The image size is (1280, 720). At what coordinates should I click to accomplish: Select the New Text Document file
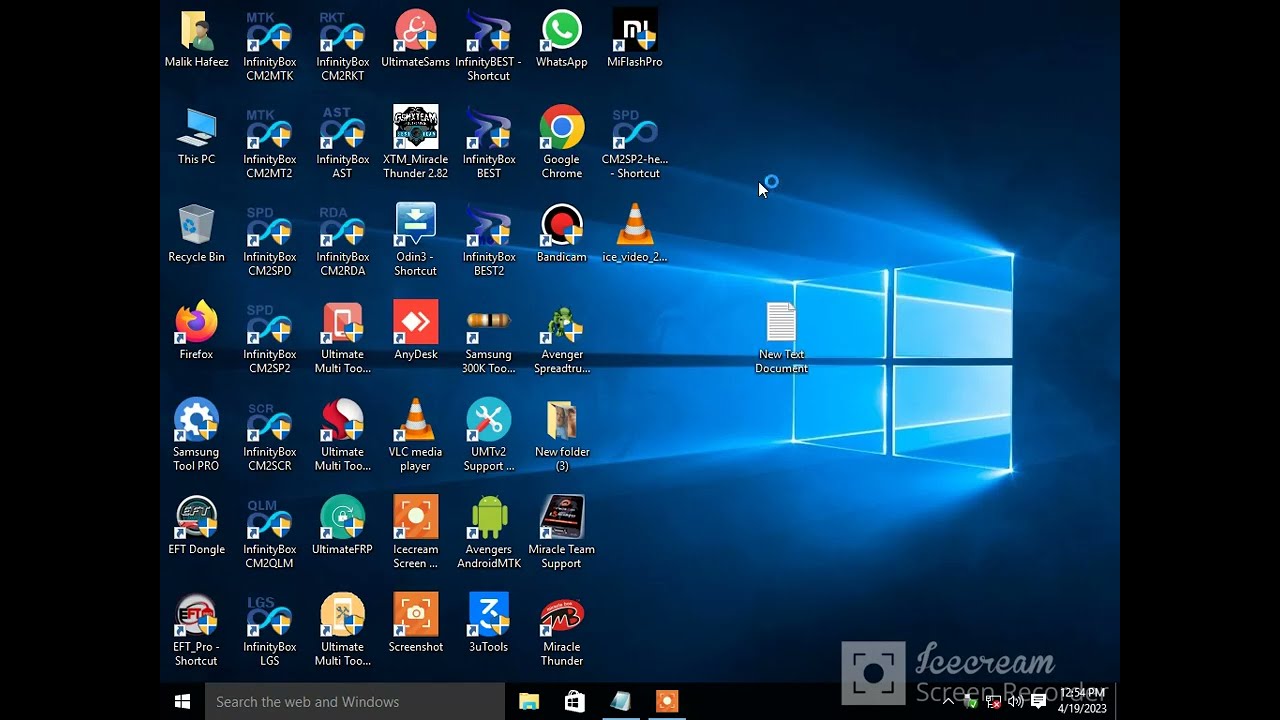(781, 338)
